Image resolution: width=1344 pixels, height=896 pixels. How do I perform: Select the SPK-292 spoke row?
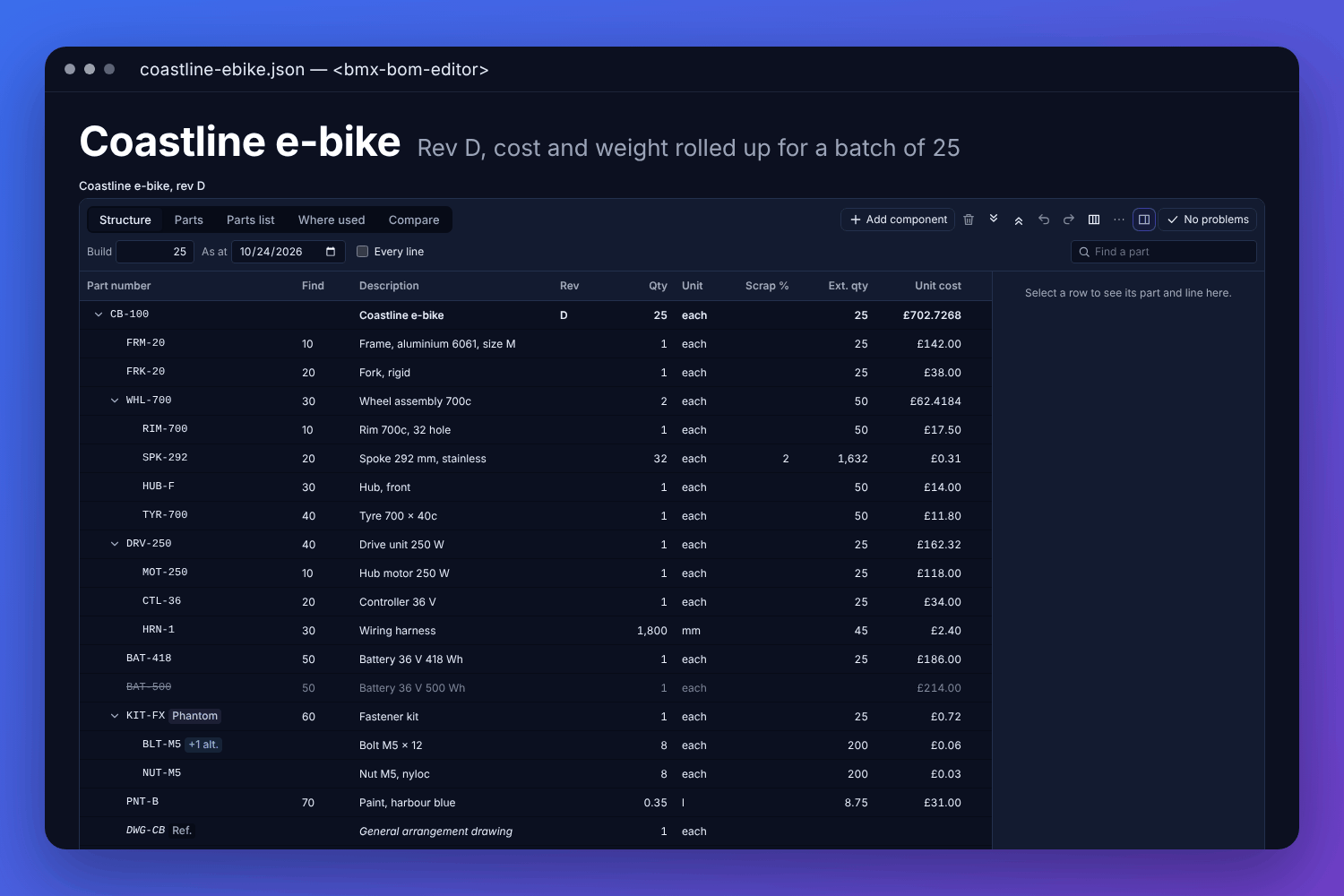pos(536,458)
